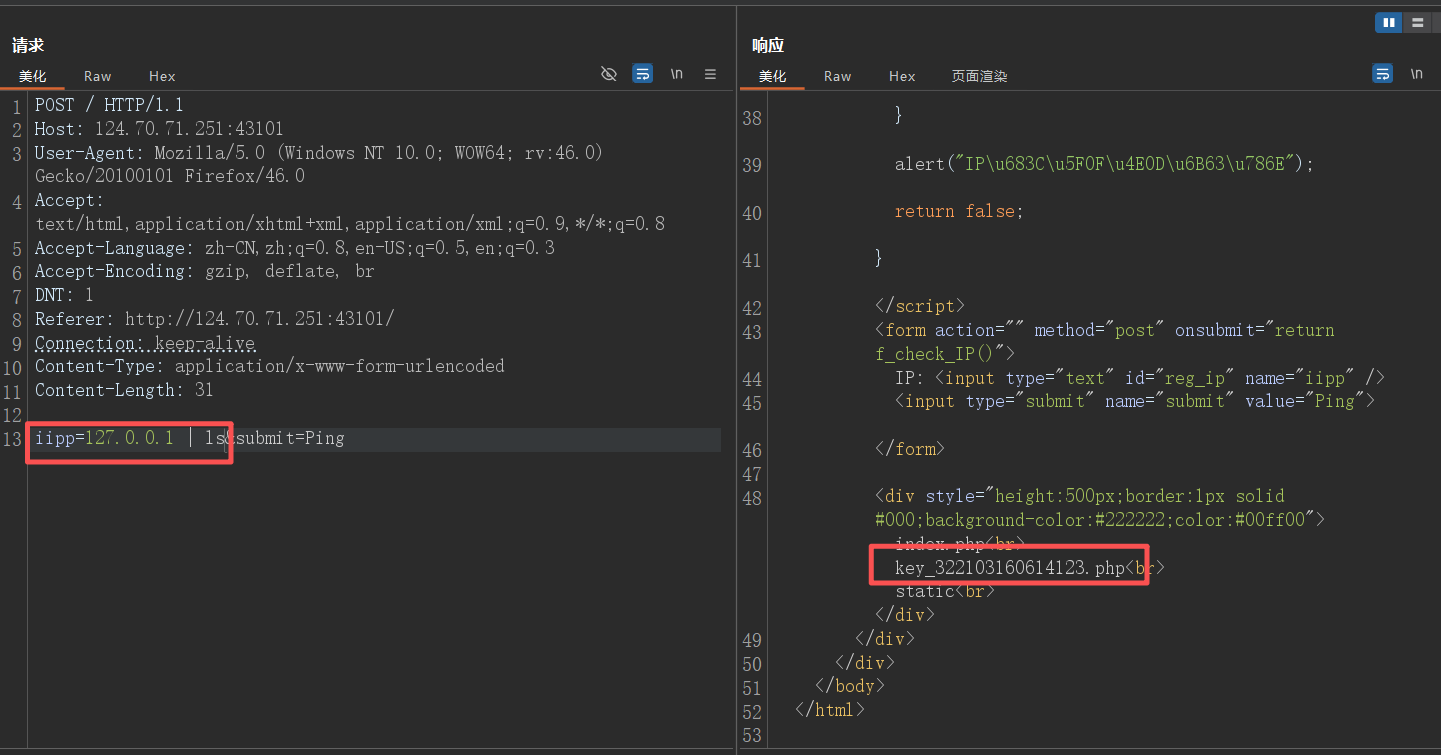Switch to the response 美化 tab
1441x755 pixels.
[x=773, y=76]
